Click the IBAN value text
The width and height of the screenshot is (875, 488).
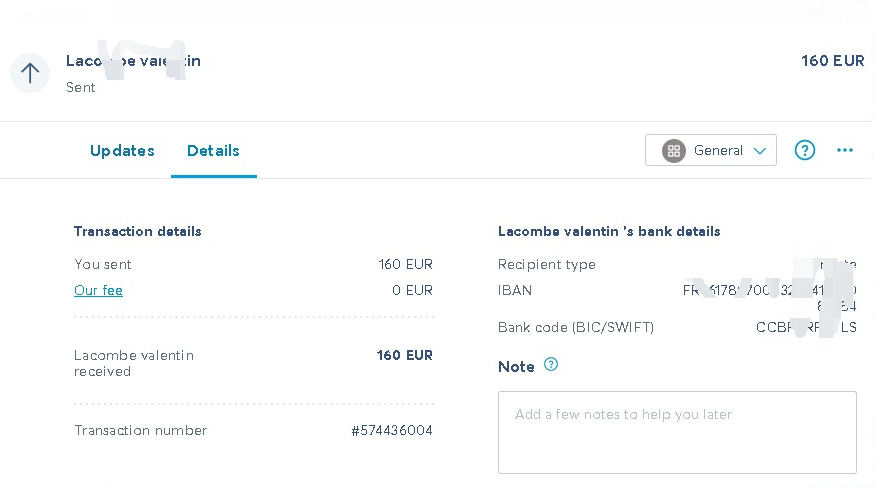pyautogui.click(x=770, y=298)
